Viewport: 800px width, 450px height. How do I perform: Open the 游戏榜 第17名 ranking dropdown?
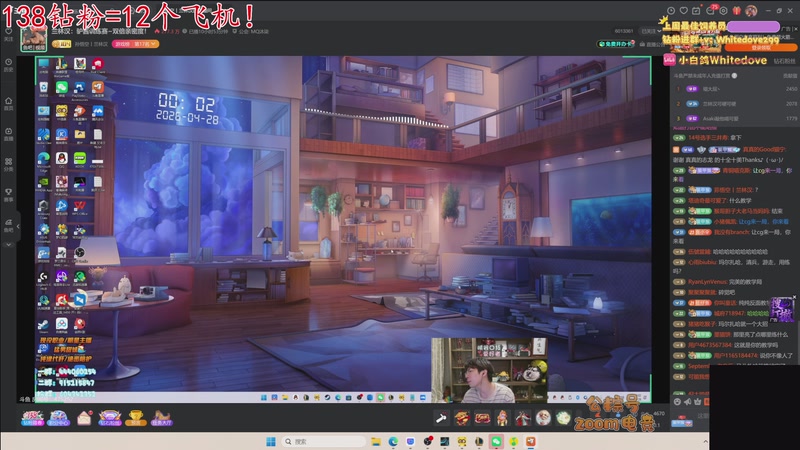(135, 44)
